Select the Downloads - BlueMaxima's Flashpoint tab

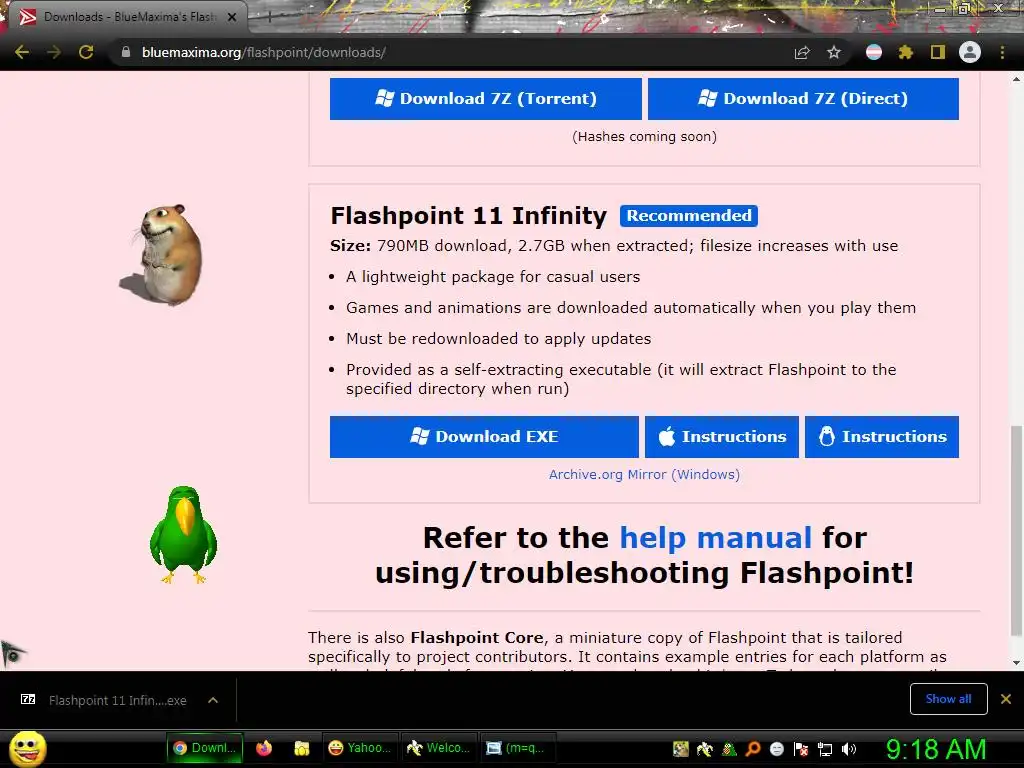pyautogui.click(x=127, y=17)
